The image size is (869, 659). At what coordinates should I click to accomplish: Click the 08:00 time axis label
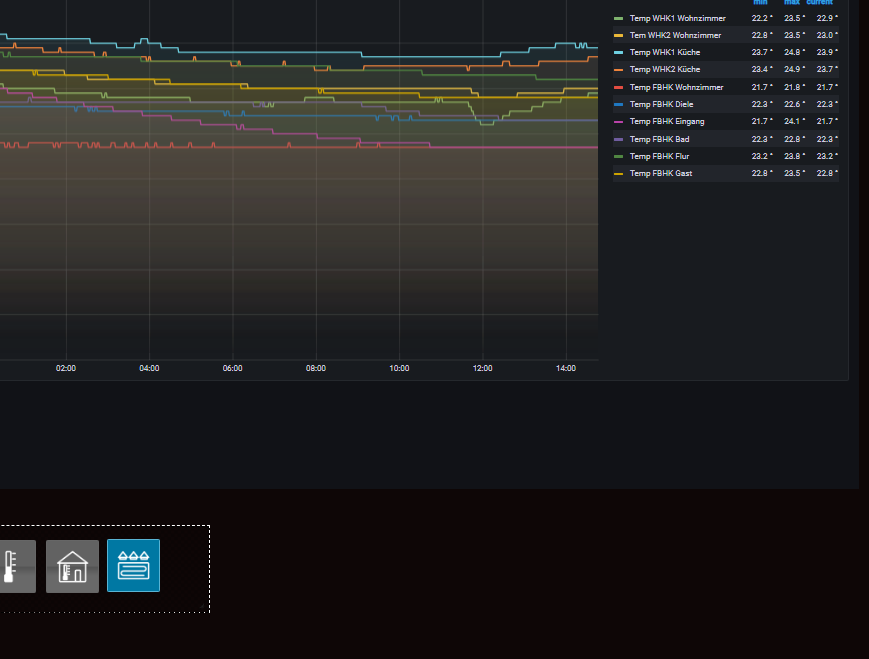coord(316,369)
